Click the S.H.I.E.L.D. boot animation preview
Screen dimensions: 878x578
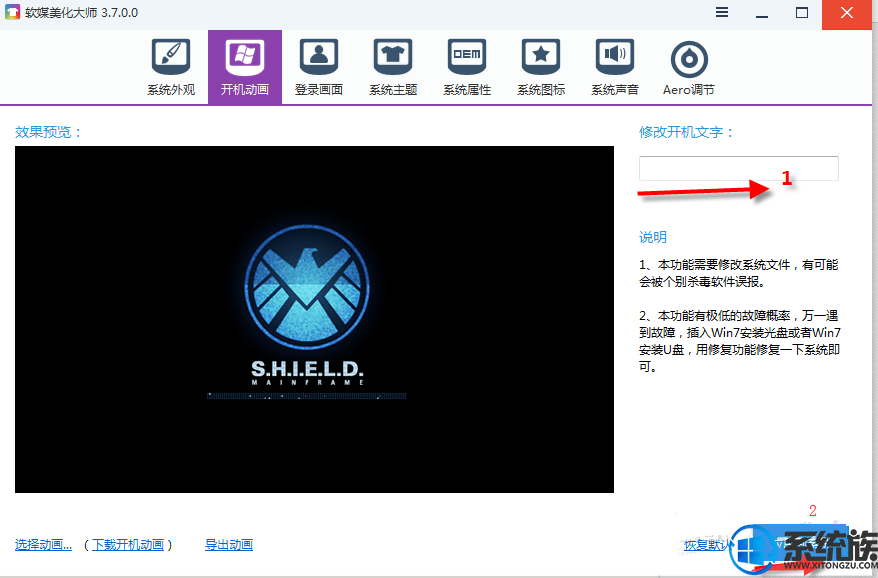(314, 319)
